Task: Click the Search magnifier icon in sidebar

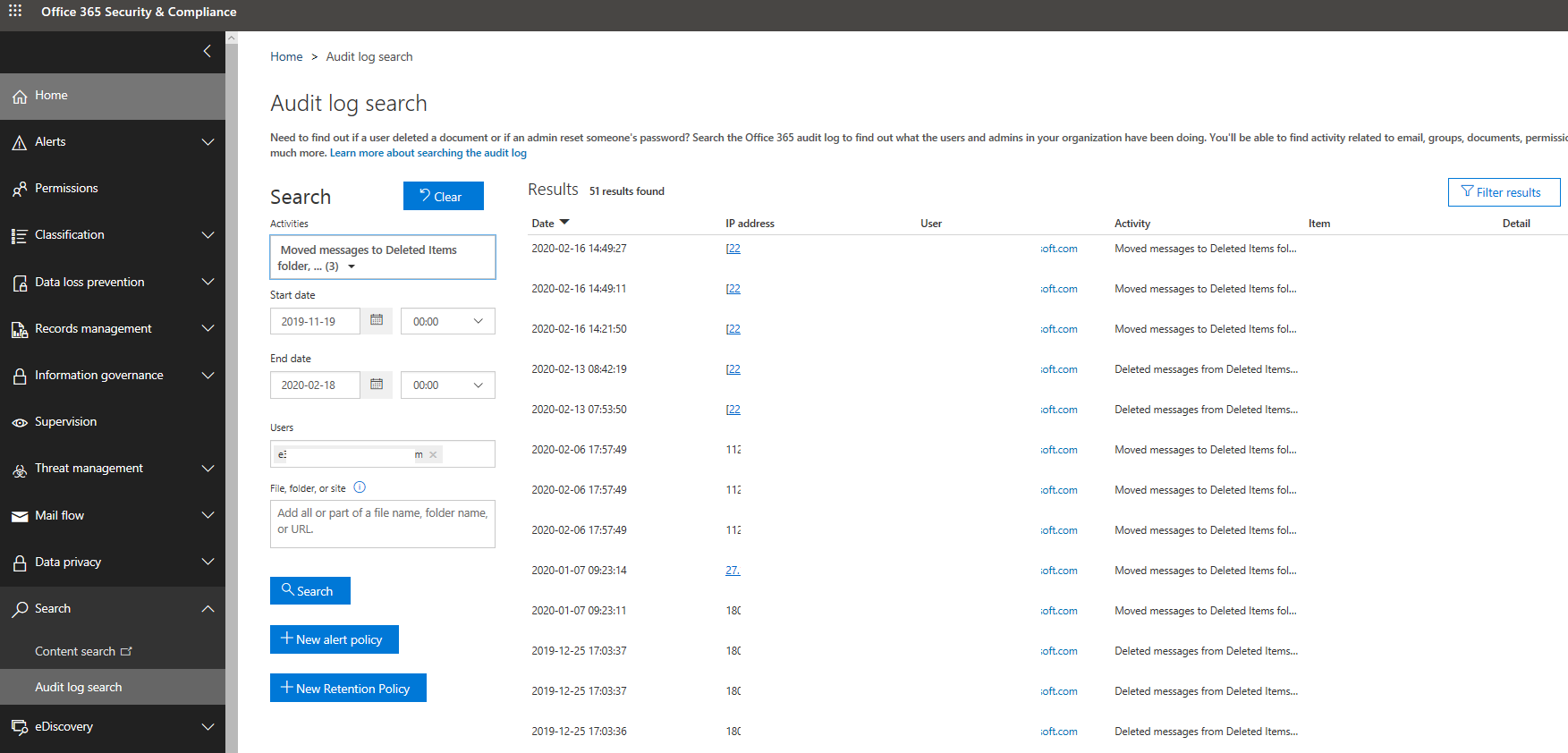Action: [x=19, y=610]
